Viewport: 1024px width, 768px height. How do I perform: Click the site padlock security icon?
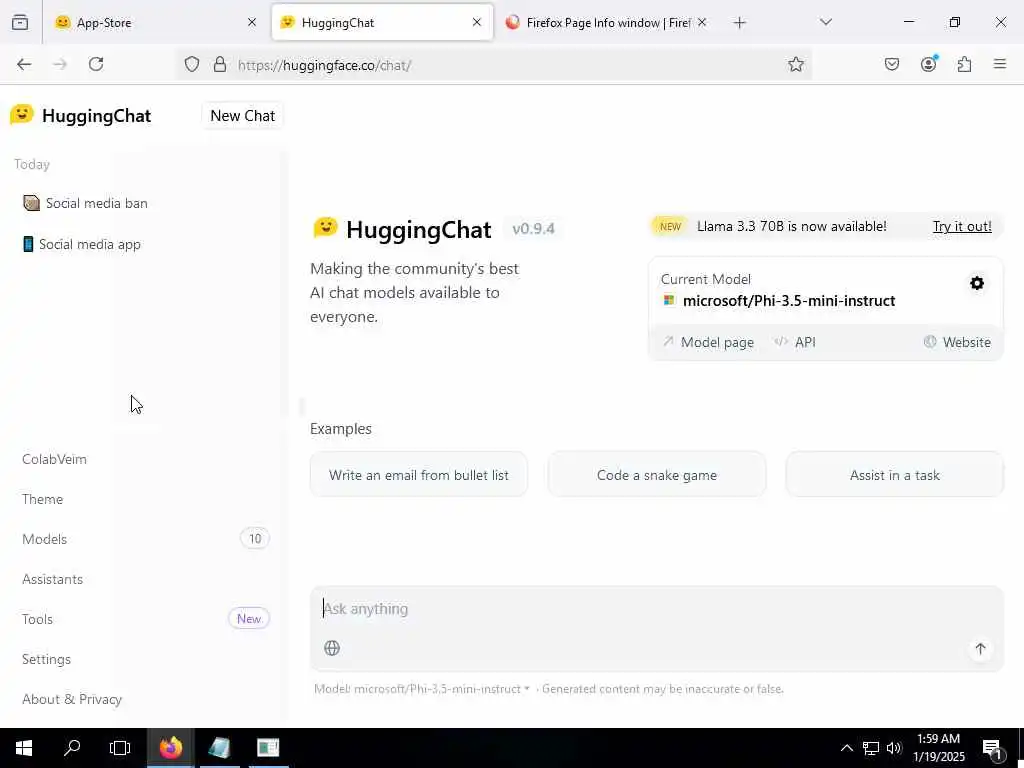pos(220,64)
